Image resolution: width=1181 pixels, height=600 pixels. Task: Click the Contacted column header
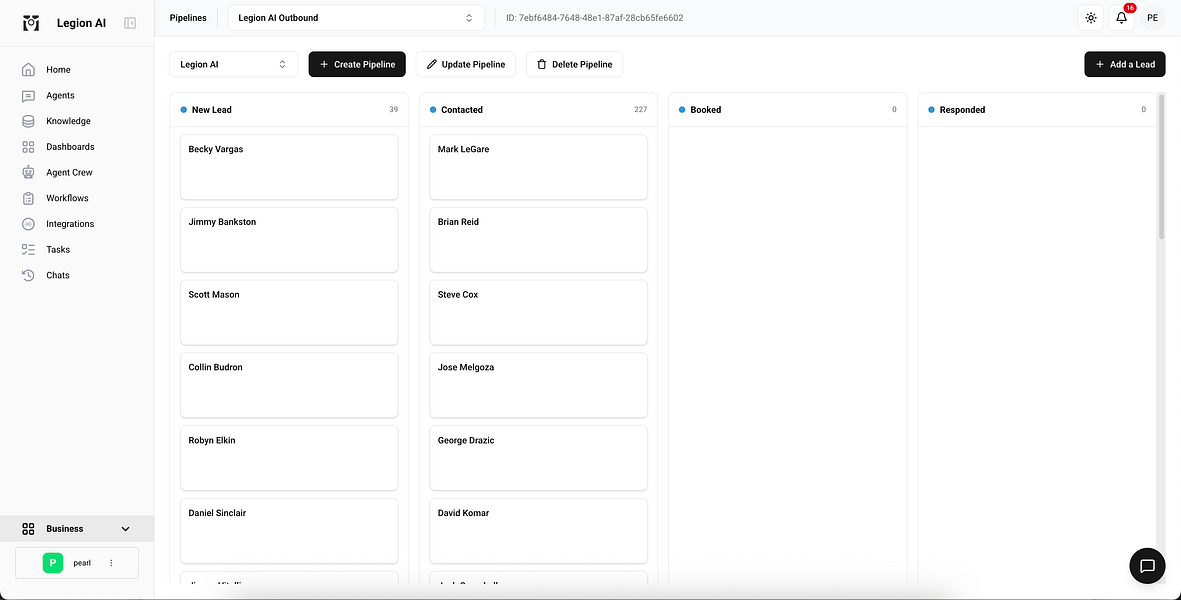539,110
